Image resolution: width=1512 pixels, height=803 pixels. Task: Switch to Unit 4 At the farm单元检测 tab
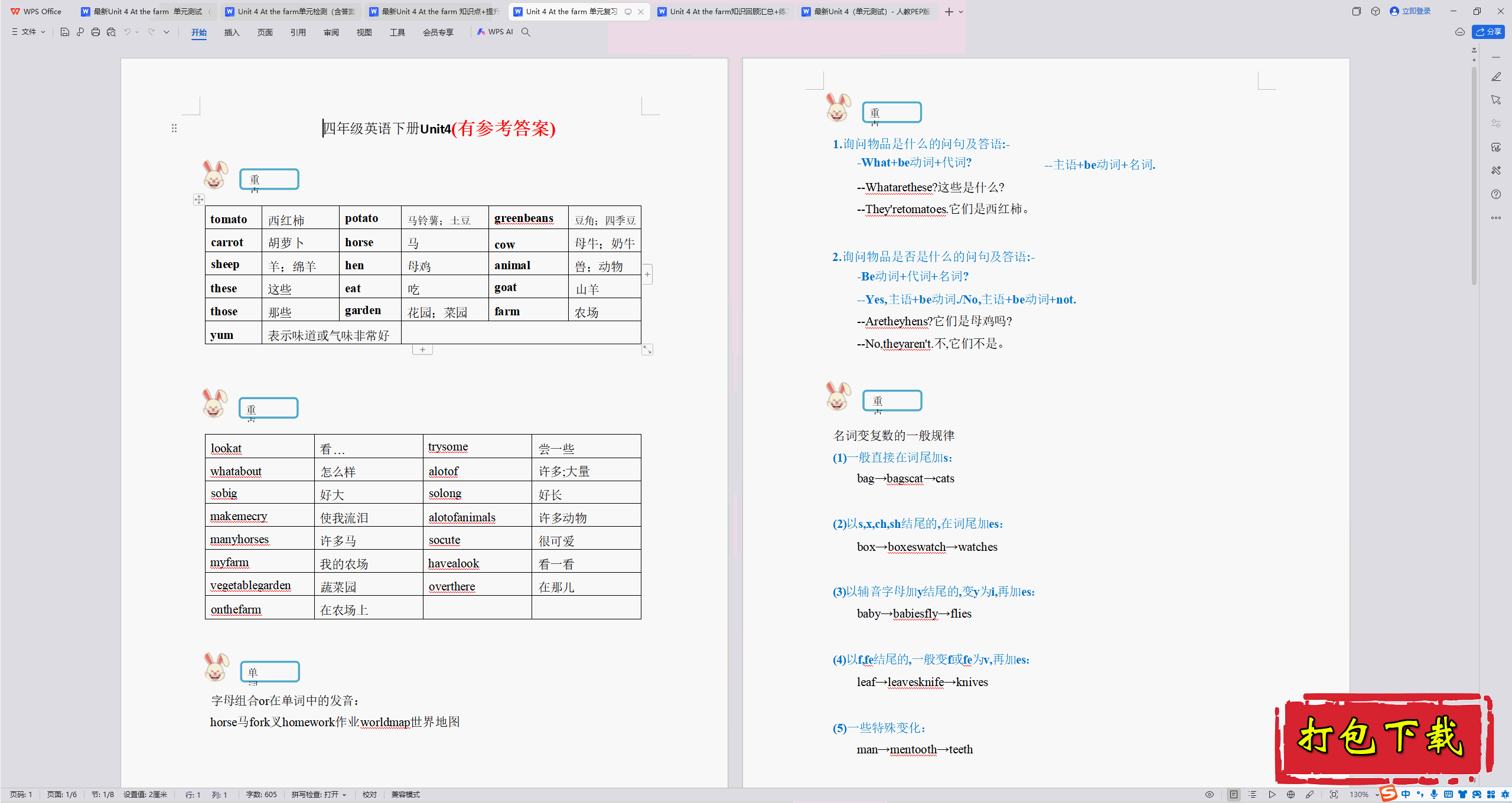(291, 11)
